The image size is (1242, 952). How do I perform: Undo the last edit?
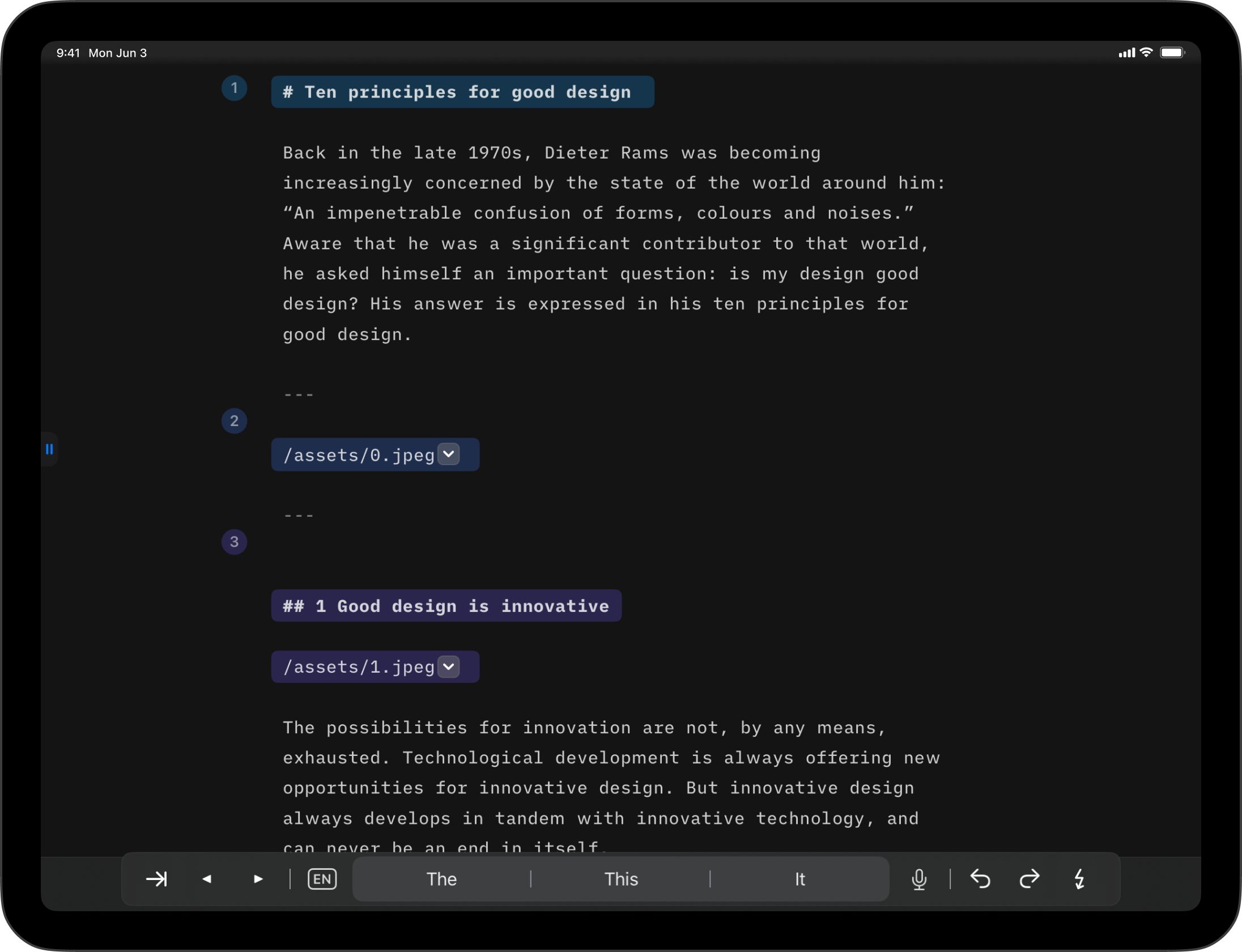pyautogui.click(x=980, y=879)
